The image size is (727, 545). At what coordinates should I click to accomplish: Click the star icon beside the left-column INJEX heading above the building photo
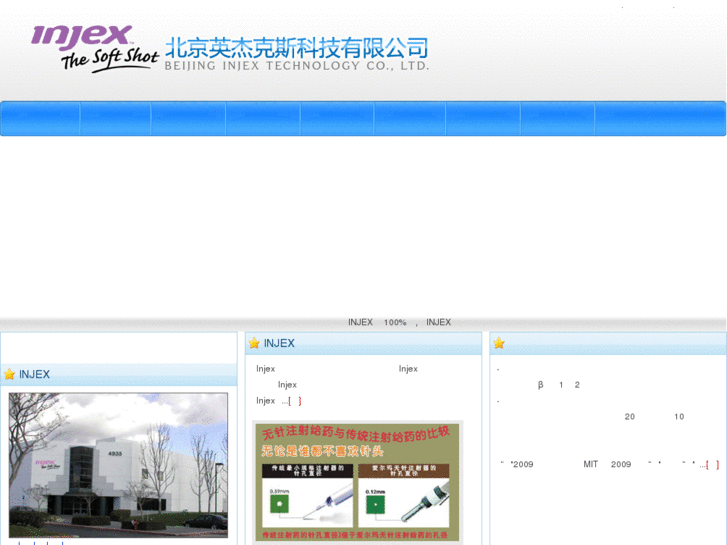coord(9,374)
